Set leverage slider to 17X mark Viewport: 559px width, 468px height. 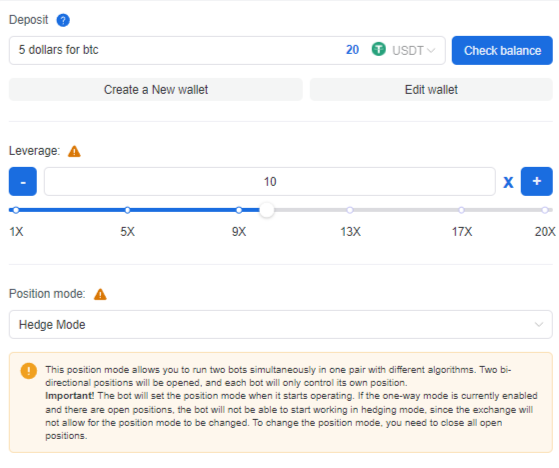pyautogui.click(x=462, y=210)
